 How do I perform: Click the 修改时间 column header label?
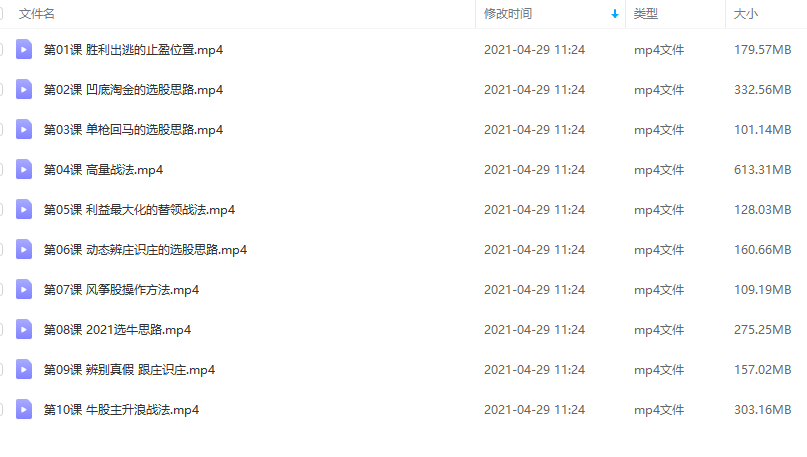pos(508,14)
